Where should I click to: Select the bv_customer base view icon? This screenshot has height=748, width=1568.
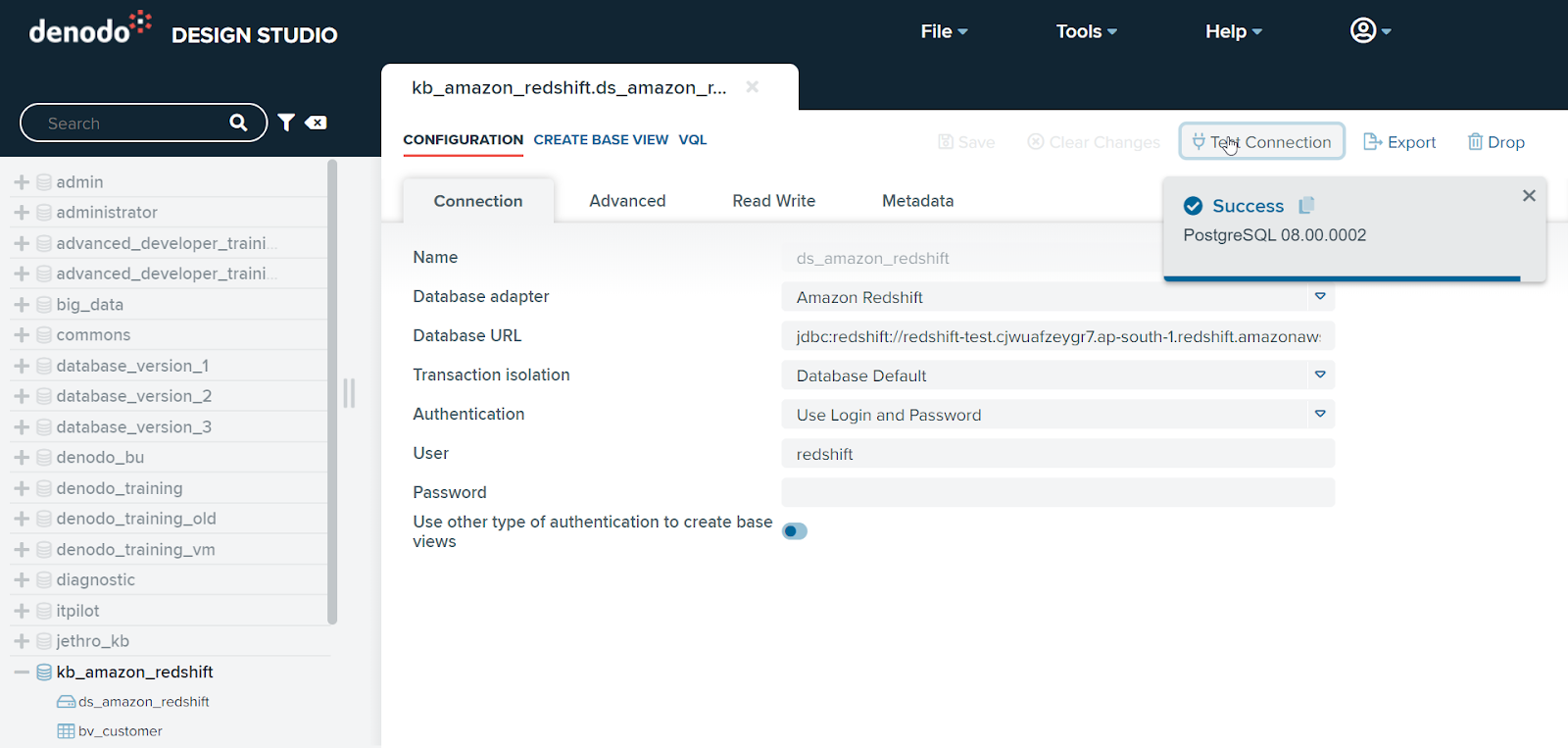67,731
